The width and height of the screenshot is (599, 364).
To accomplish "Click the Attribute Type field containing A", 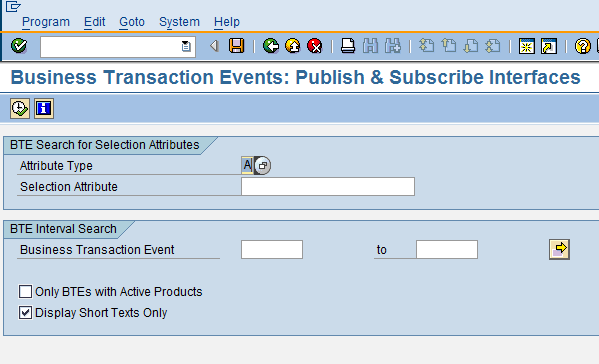I will (247, 165).
